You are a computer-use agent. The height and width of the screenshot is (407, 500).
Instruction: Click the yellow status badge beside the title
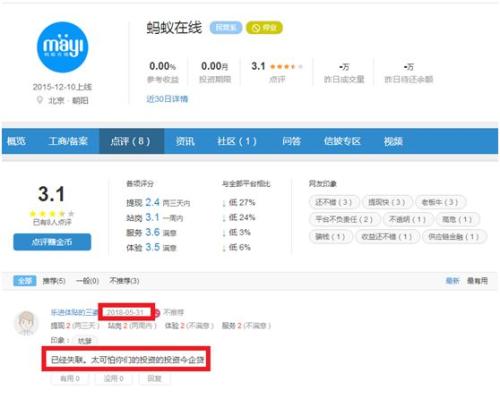click(264, 28)
